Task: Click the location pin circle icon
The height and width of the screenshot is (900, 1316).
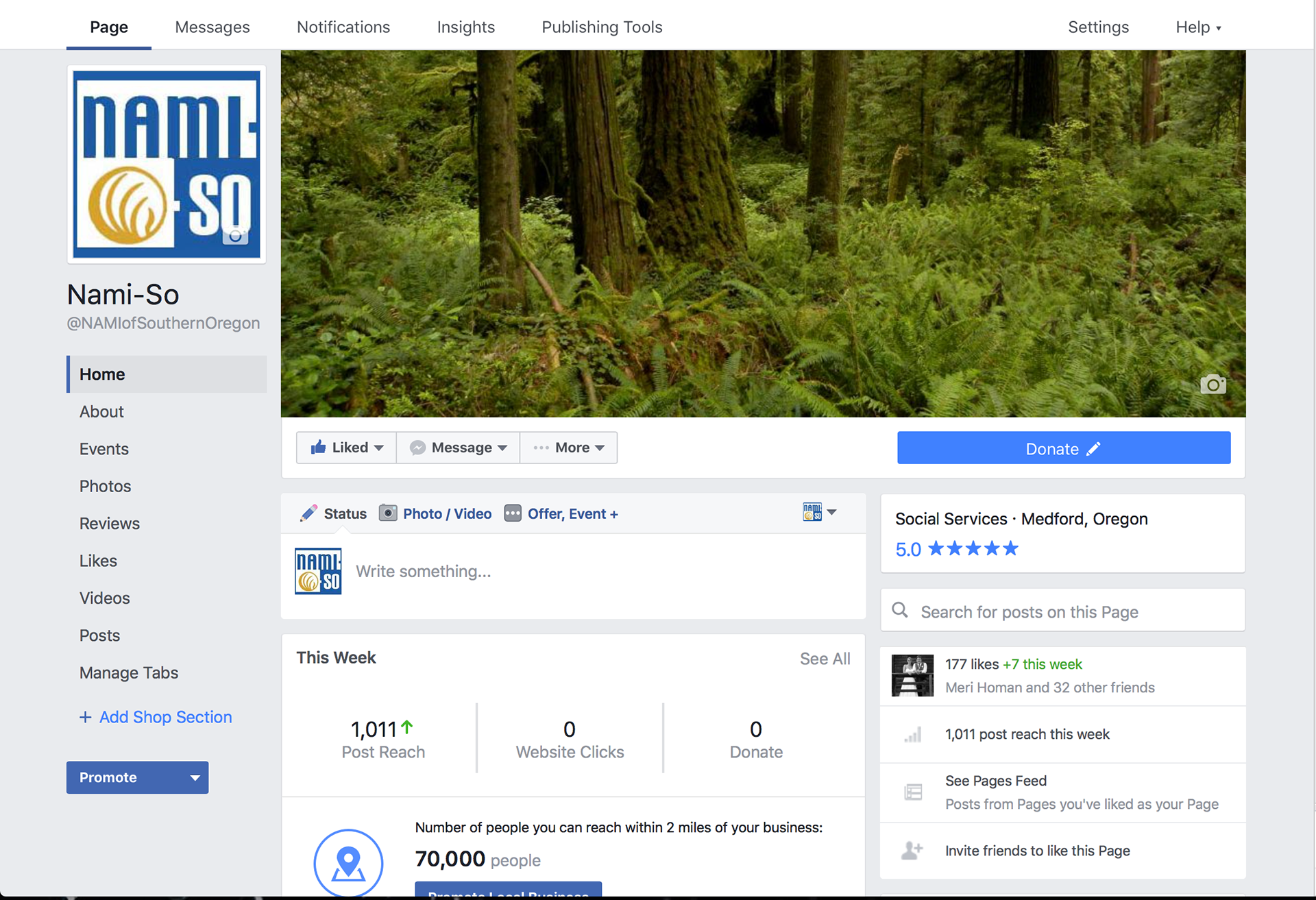Action: [x=348, y=862]
